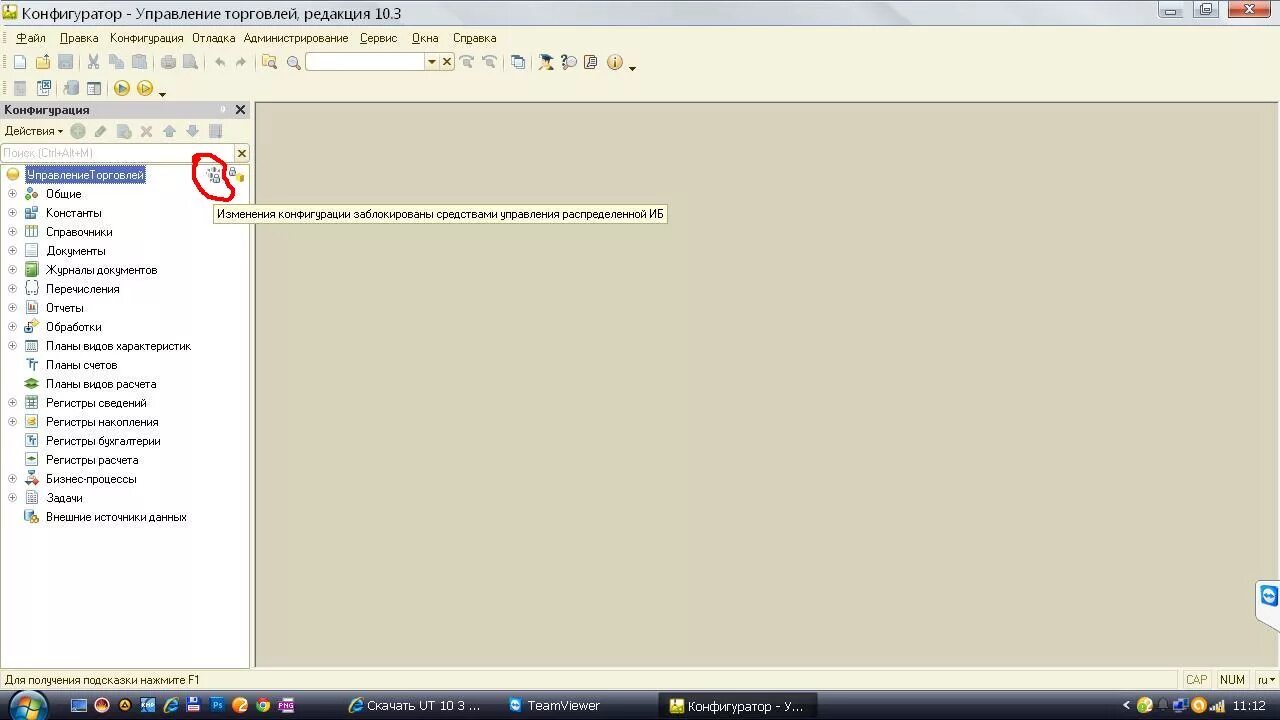
Task: Click the Find in tree folder icon
Action: pyautogui.click(x=270, y=62)
